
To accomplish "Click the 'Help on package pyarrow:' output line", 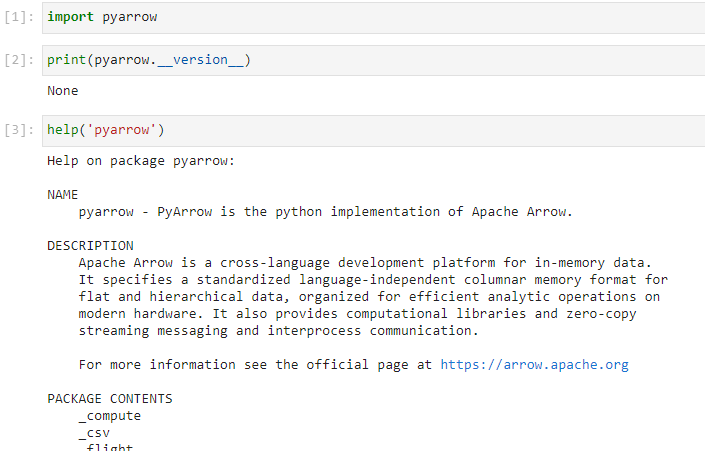I will click(140, 160).
